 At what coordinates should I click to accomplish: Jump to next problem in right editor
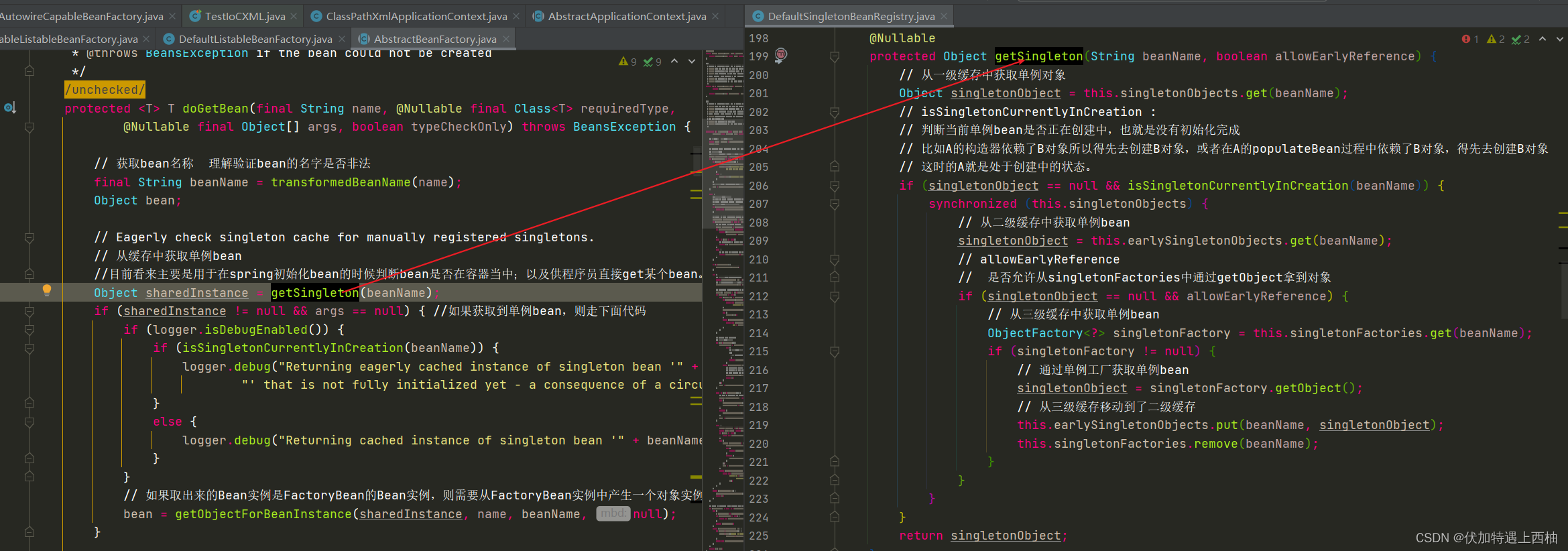1560,39
